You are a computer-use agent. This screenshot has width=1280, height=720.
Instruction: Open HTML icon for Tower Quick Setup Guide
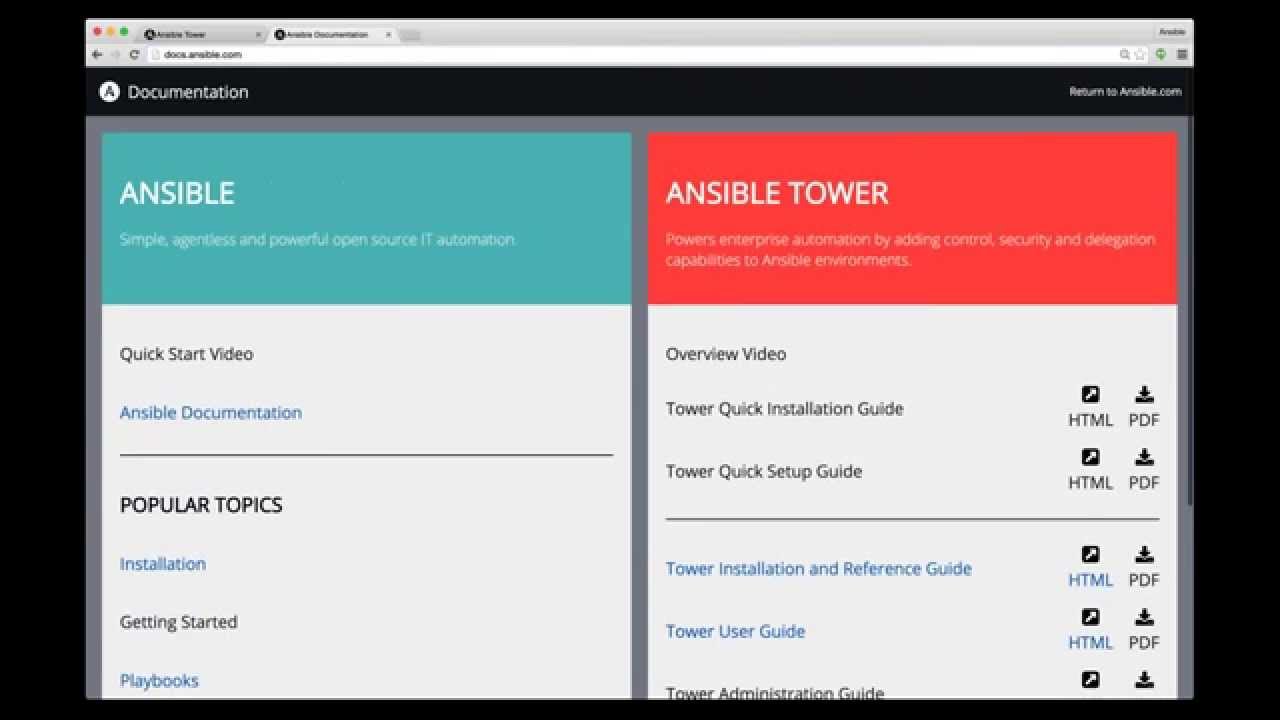(1090, 457)
